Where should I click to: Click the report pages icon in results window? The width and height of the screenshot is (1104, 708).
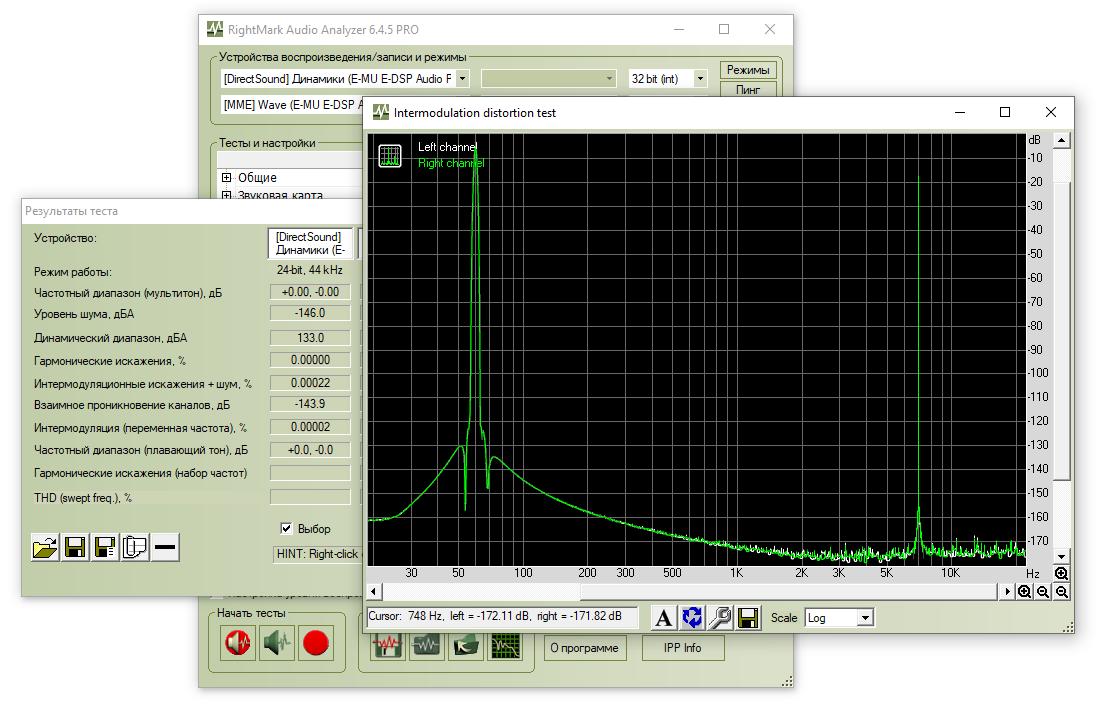click(134, 547)
